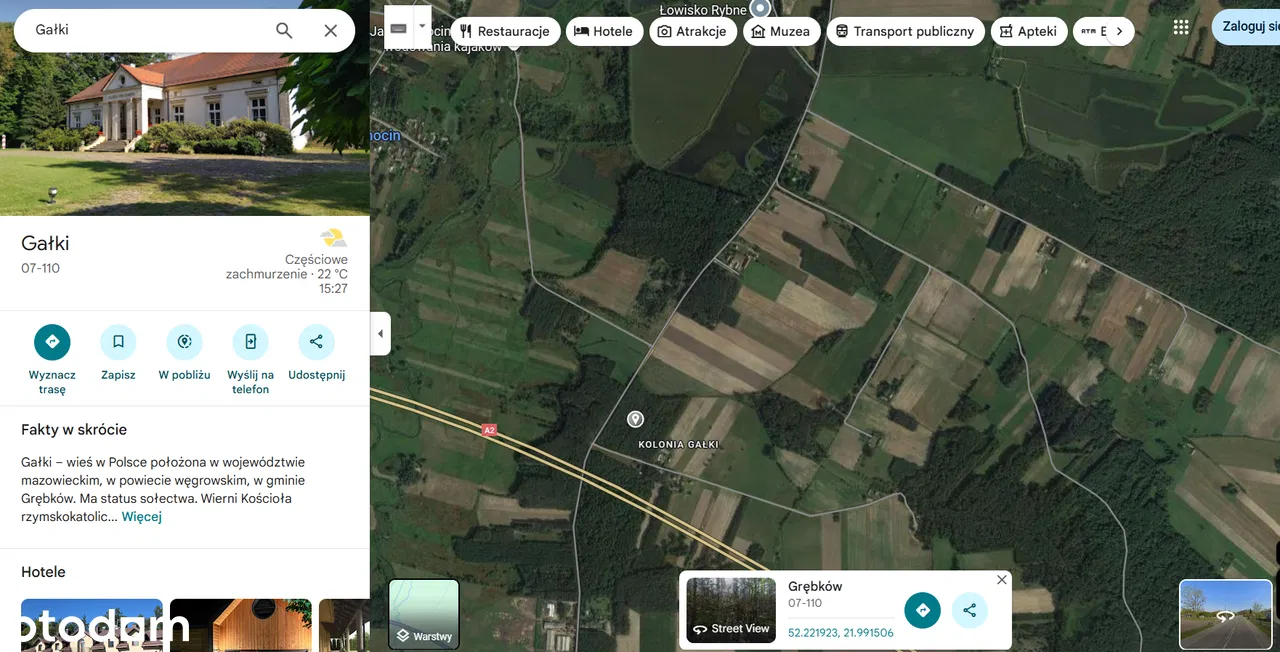The image size is (1280, 652).
Task: Clear the search box with the X icon
Action: click(x=331, y=31)
